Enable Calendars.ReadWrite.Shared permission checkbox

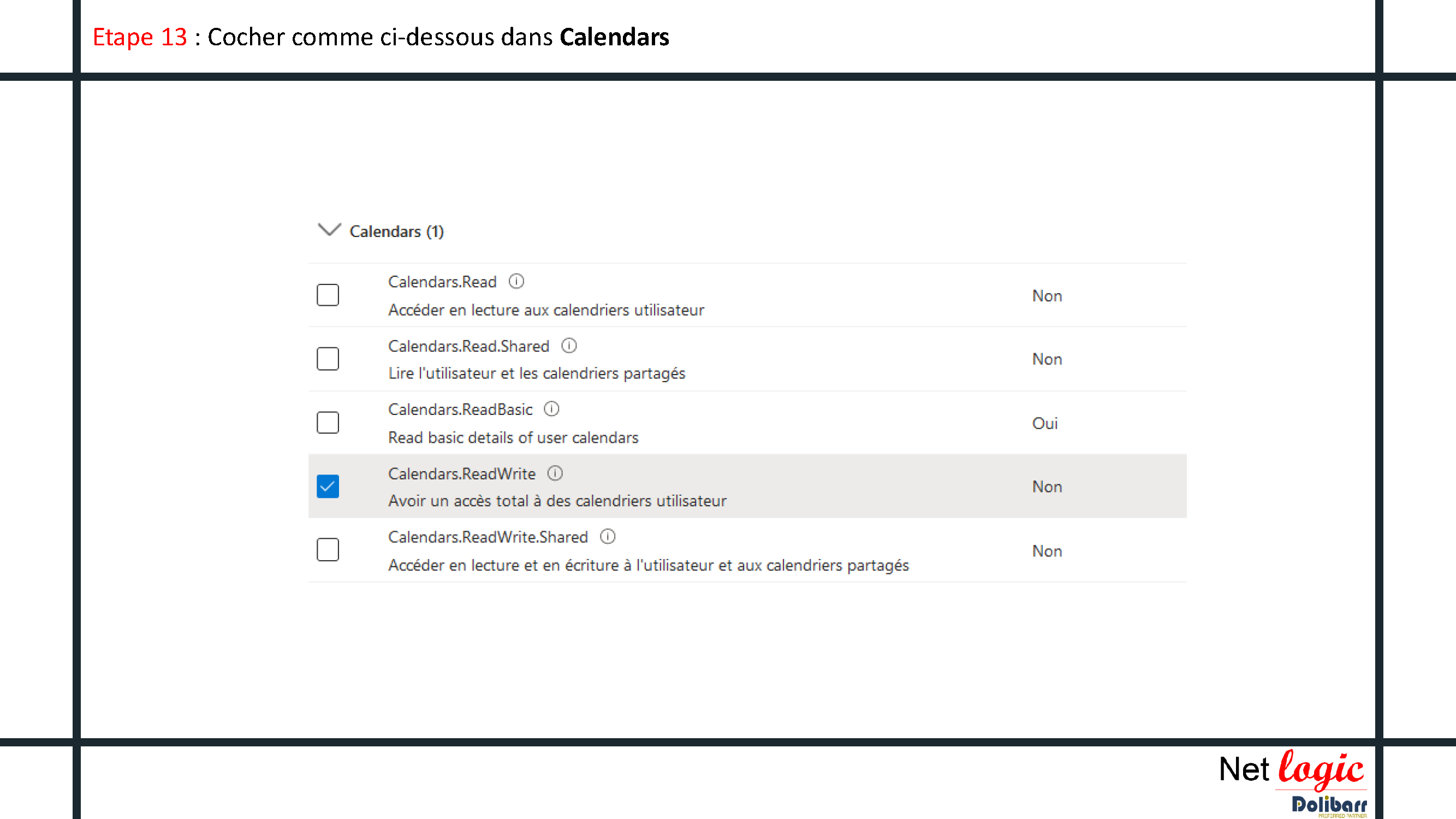[x=327, y=550]
